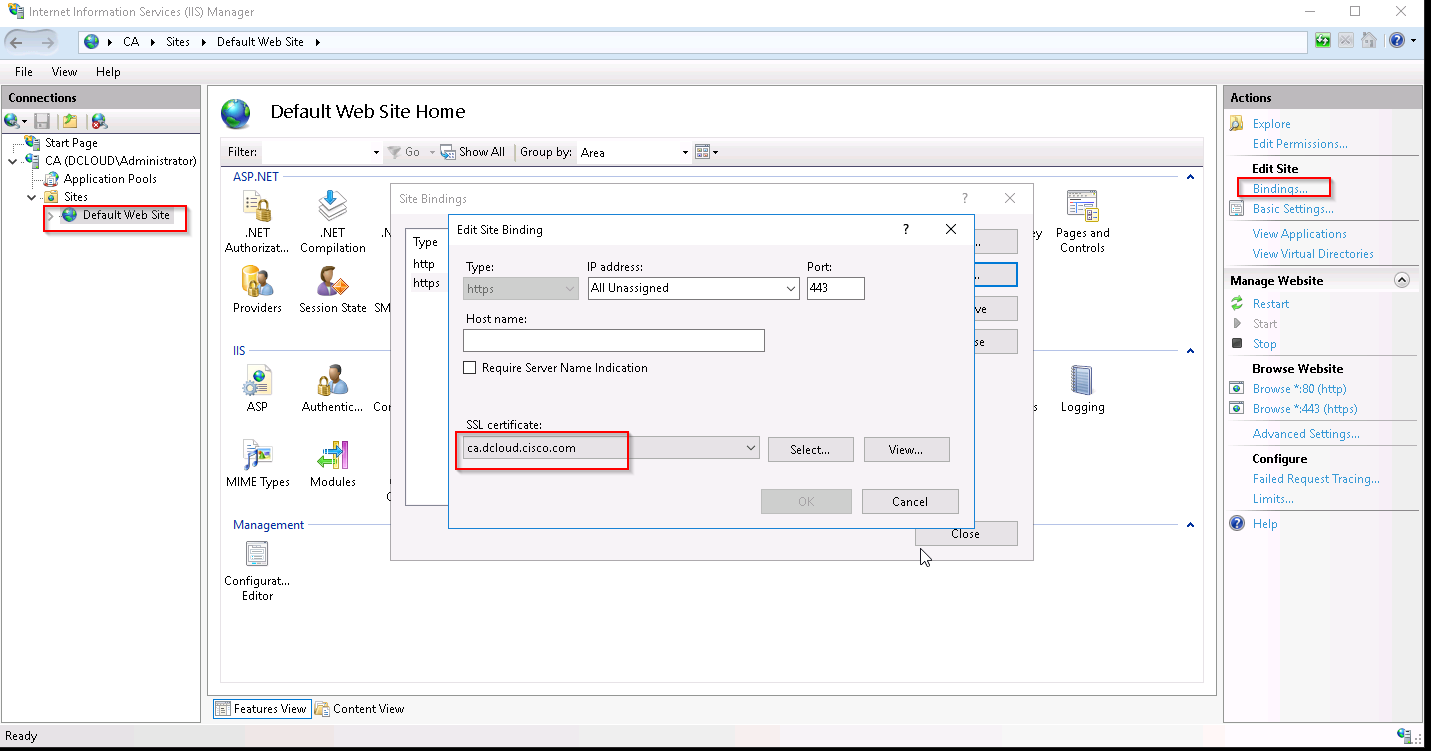Click Show All in filter bar

tap(473, 152)
